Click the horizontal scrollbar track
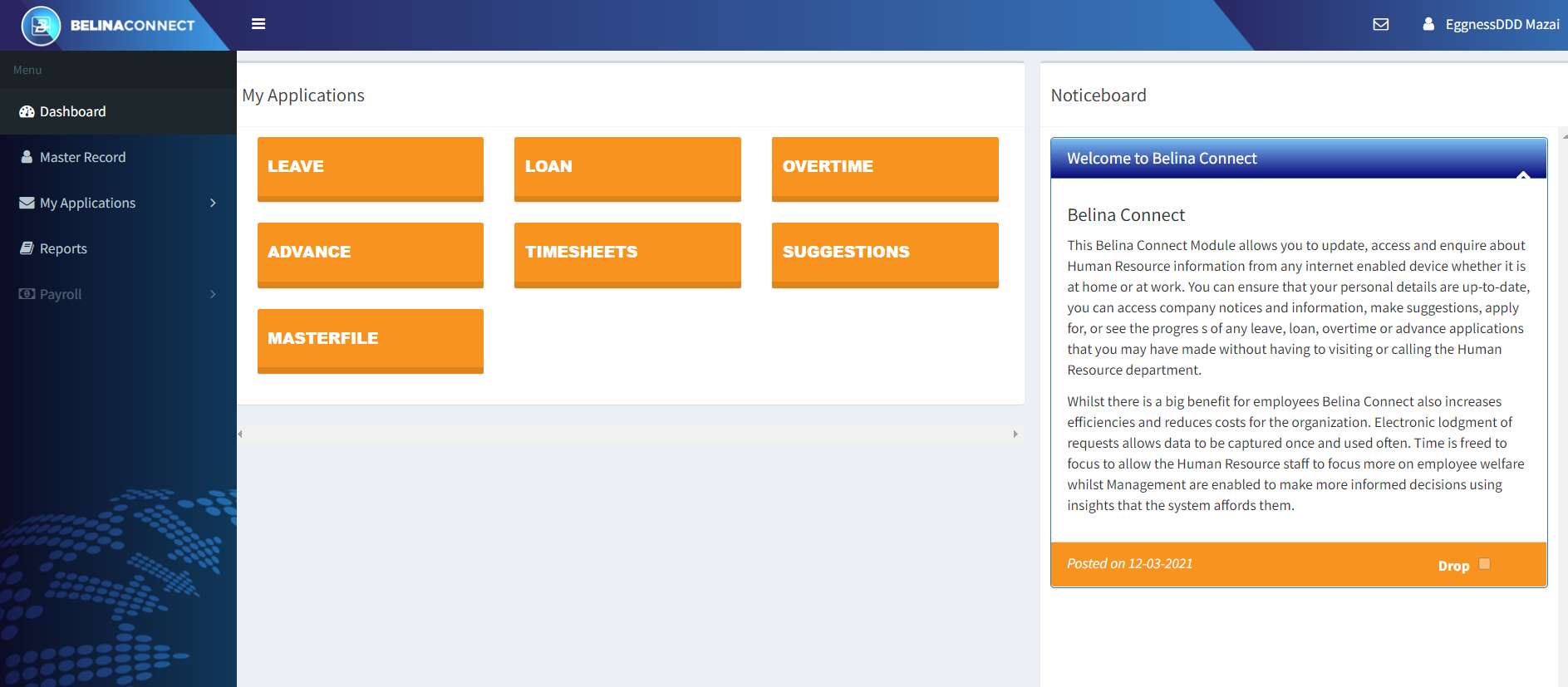This screenshot has width=1568, height=687. [628, 434]
